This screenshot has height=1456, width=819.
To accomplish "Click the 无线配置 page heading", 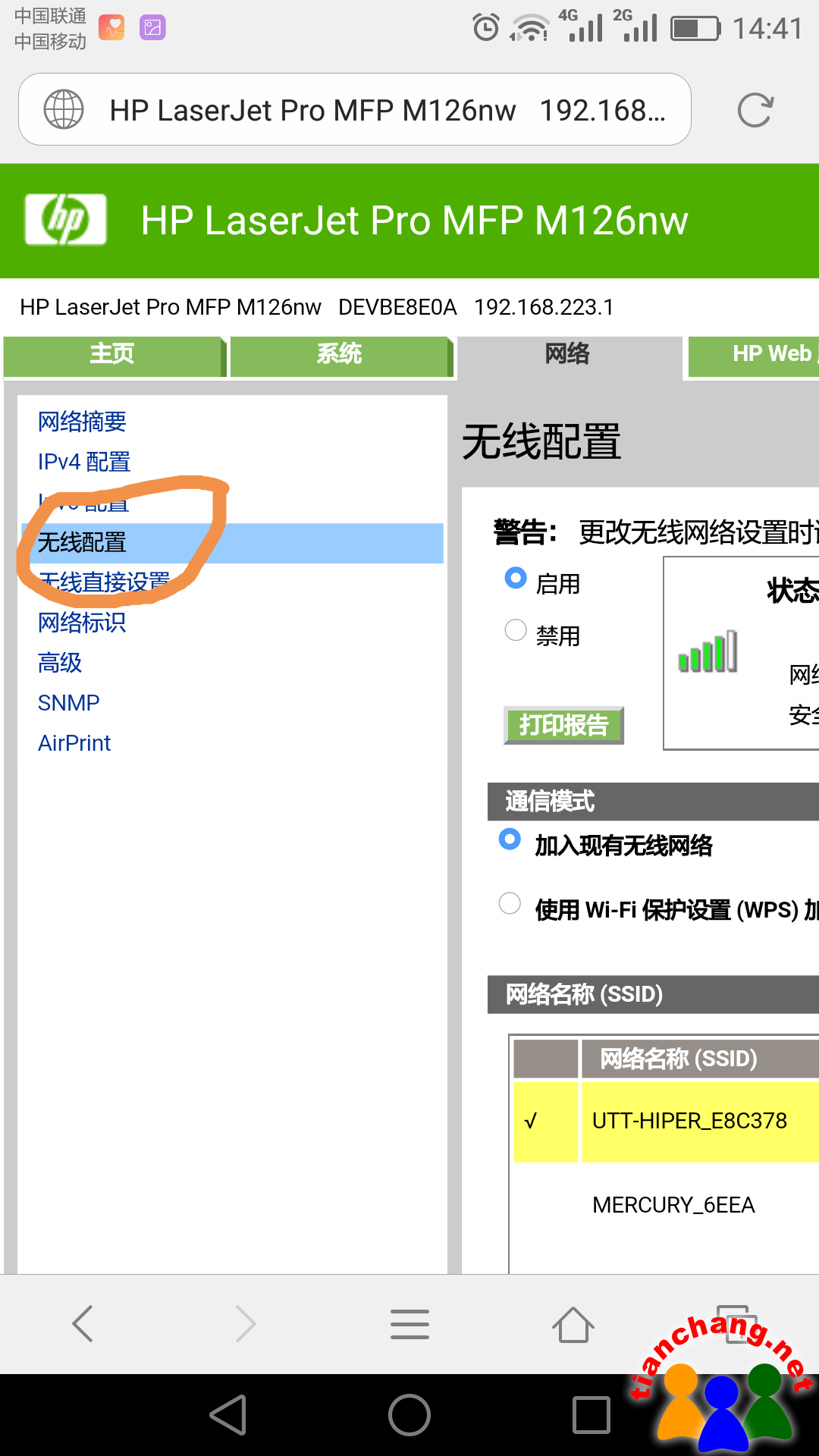I will pos(541,441).
